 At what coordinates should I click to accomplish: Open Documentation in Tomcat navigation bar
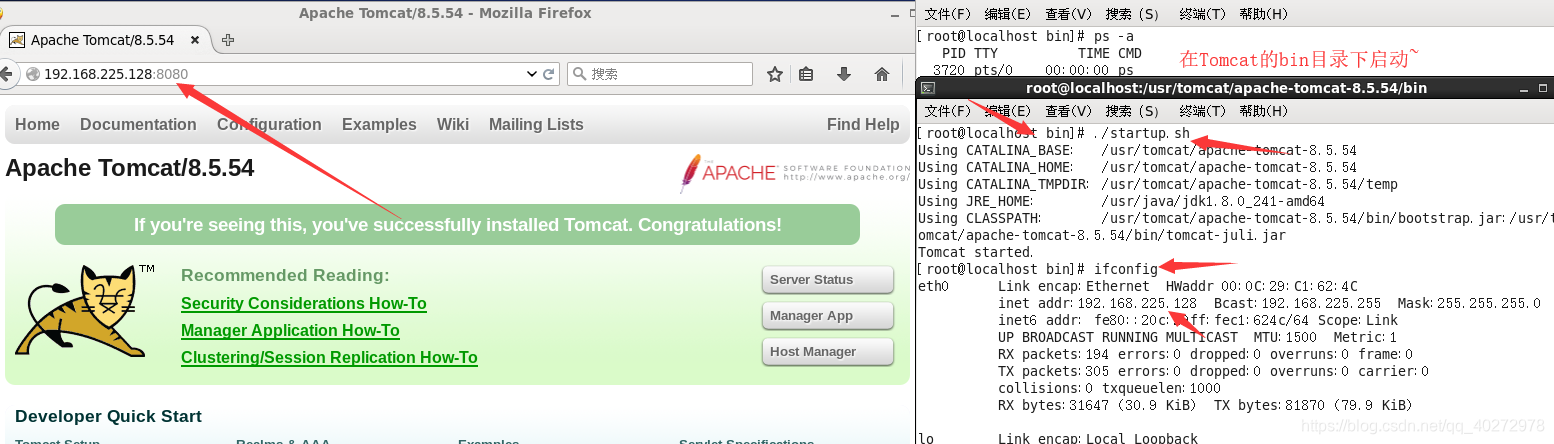tap(138, 124)
